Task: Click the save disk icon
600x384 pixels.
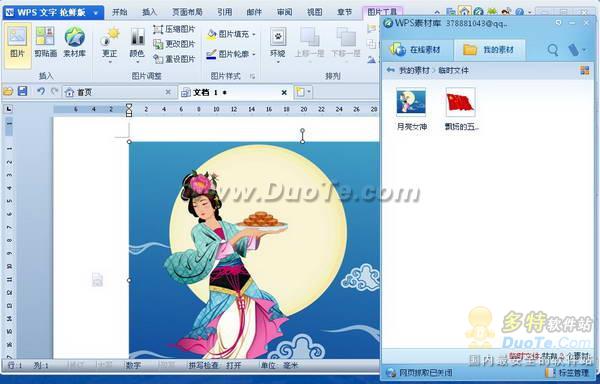Action: (x=23, y=91)
